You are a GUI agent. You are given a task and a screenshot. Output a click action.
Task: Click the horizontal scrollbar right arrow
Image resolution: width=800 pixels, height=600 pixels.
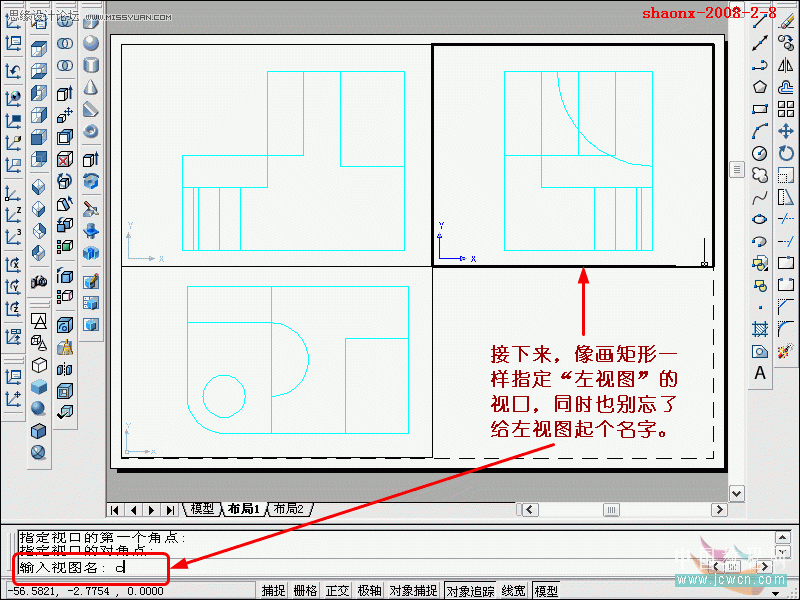pyautogui.click(x=719, y=509)
